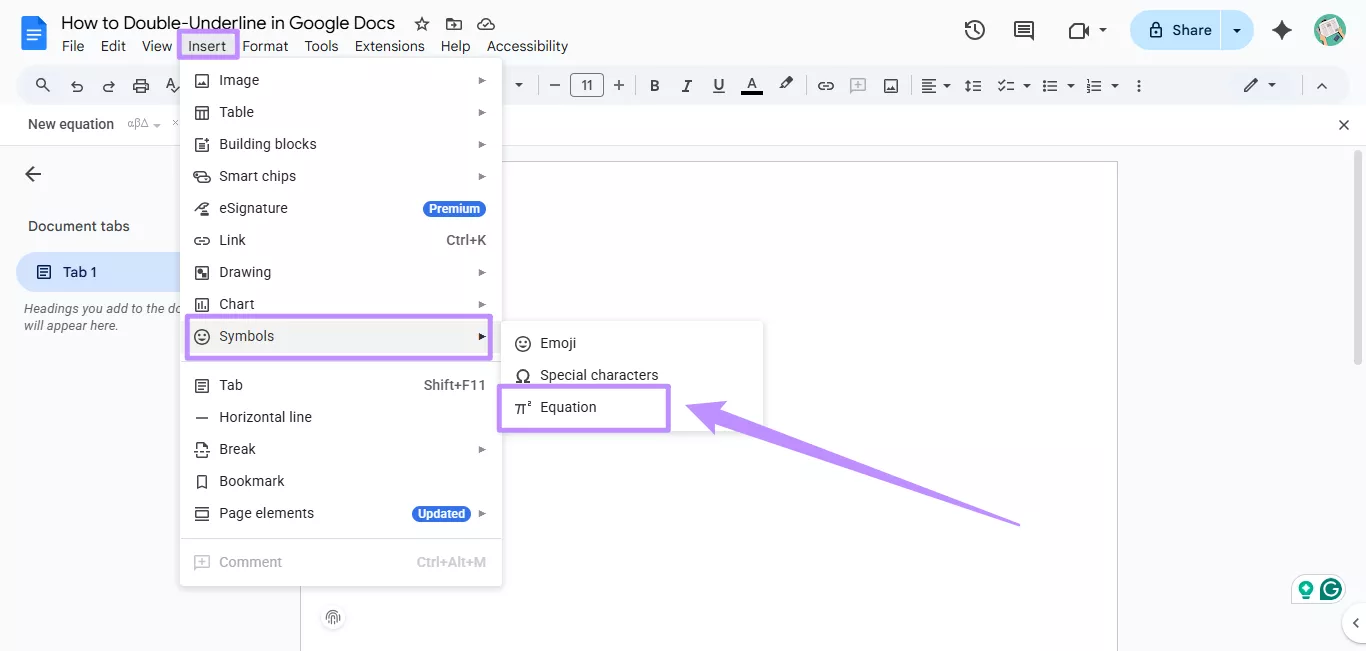Decrease the font size

click(555, 86)
